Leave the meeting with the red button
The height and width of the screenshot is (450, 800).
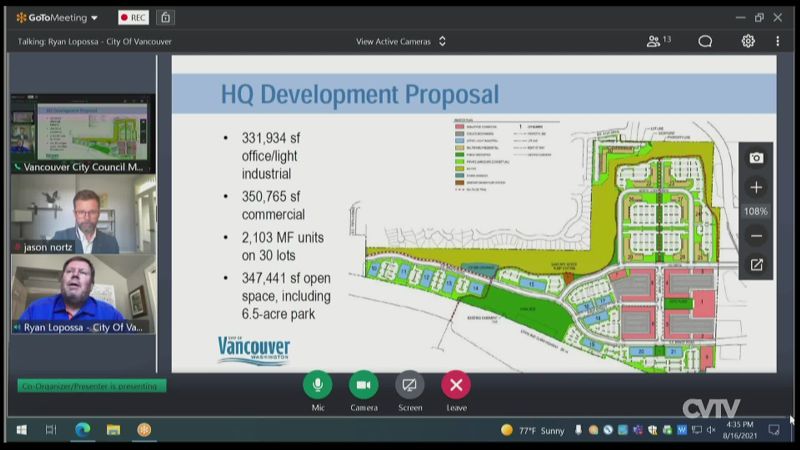(456, 385)
